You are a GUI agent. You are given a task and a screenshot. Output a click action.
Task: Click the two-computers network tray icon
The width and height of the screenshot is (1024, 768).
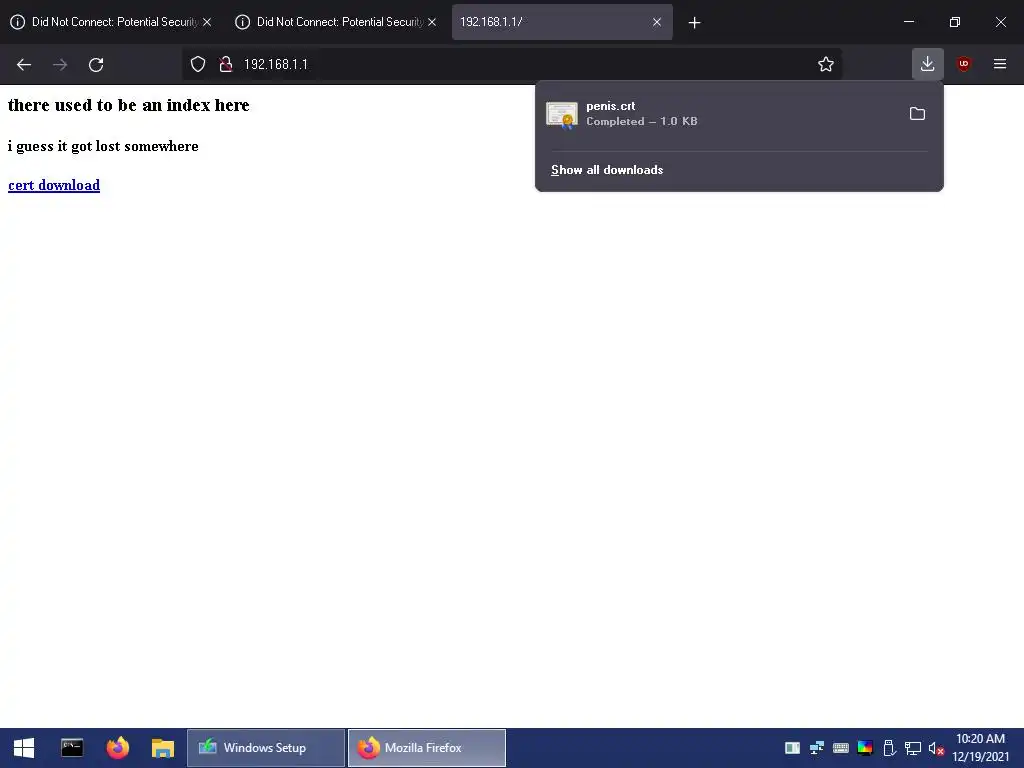pyautogui.click(x=816, y=748)
